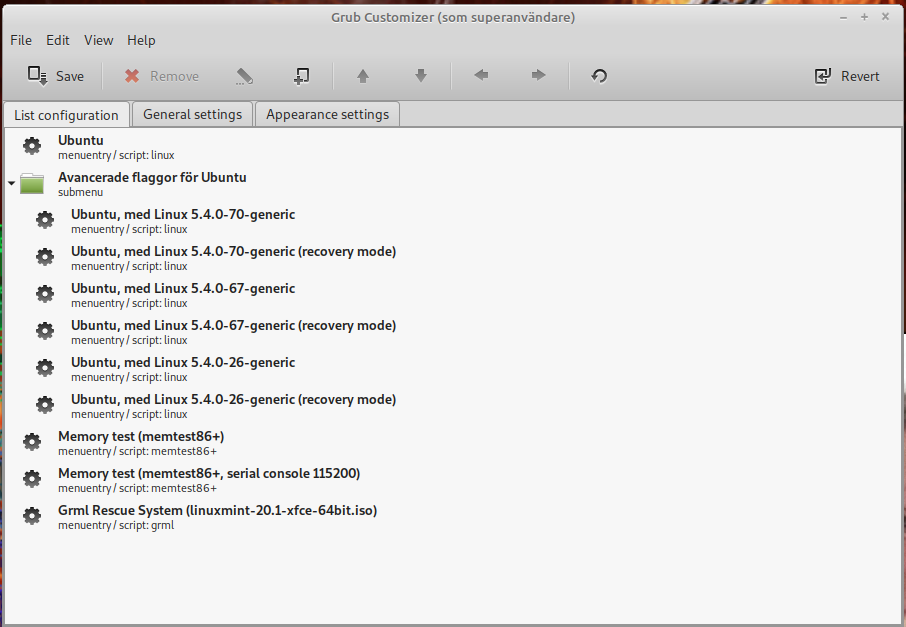Image resolution: width=906 pixels, height=627 pixels.
Task: Click gear icon of 5.4.0-67-generic entry
Action: [45, 294]
